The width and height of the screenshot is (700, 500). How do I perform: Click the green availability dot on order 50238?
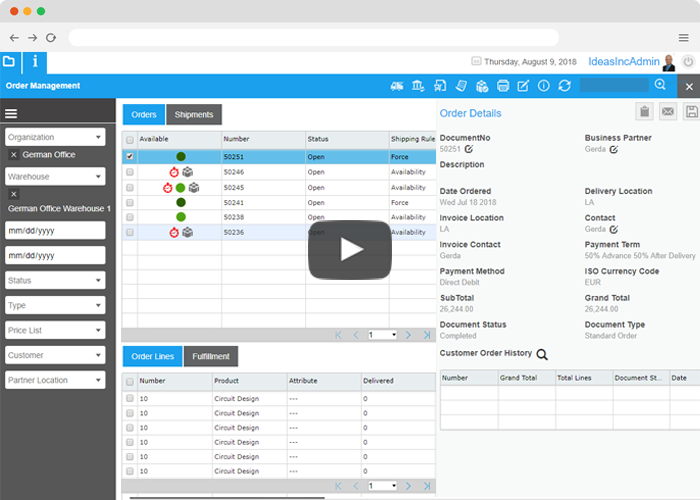point(181,217)
